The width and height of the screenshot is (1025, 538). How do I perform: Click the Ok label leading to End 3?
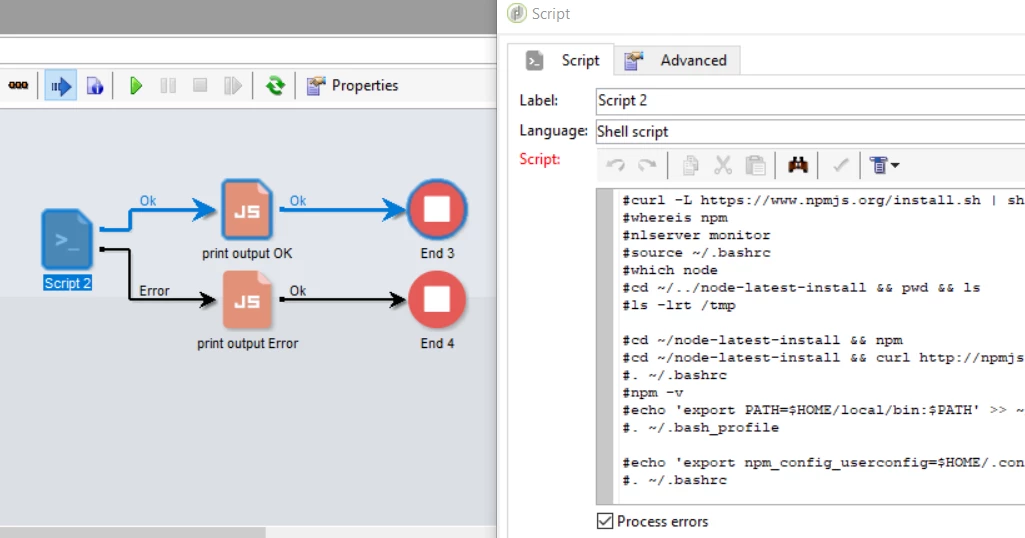coord(298,201)
